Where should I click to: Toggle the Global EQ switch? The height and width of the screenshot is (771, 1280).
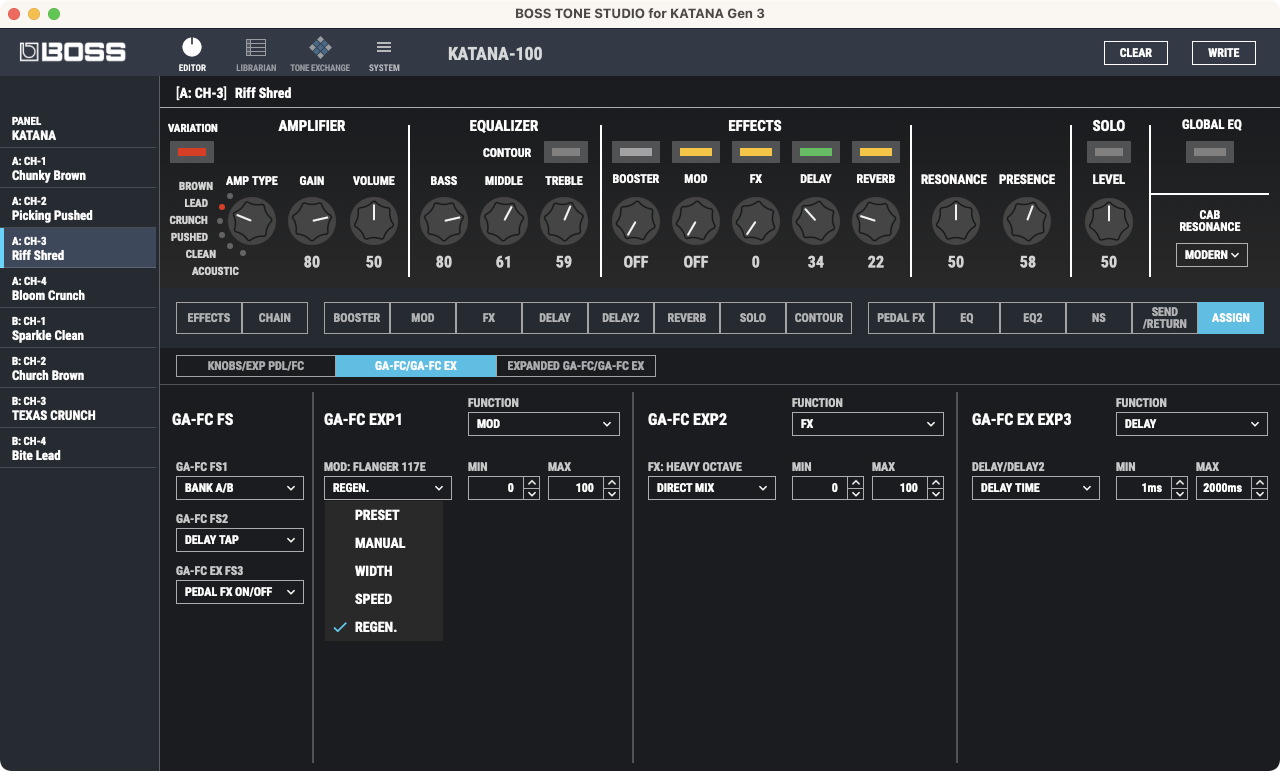pyautogui.click(x=1210, y=152)
